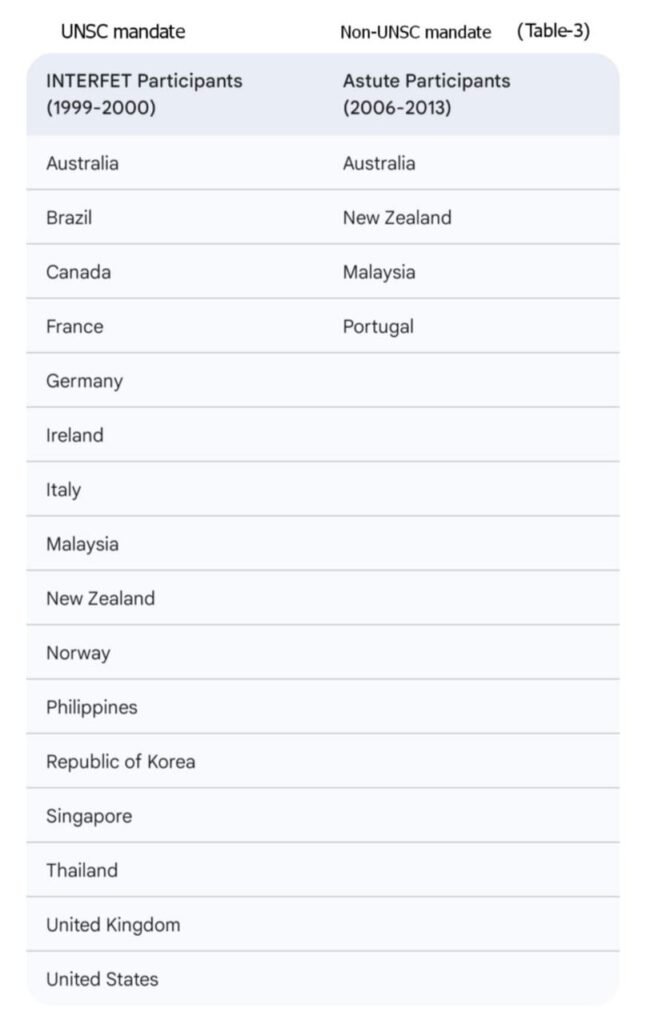Click the INTERFET Participants column header
The height and width of the screenshot is (1024, 646).
tap(144, 94)
